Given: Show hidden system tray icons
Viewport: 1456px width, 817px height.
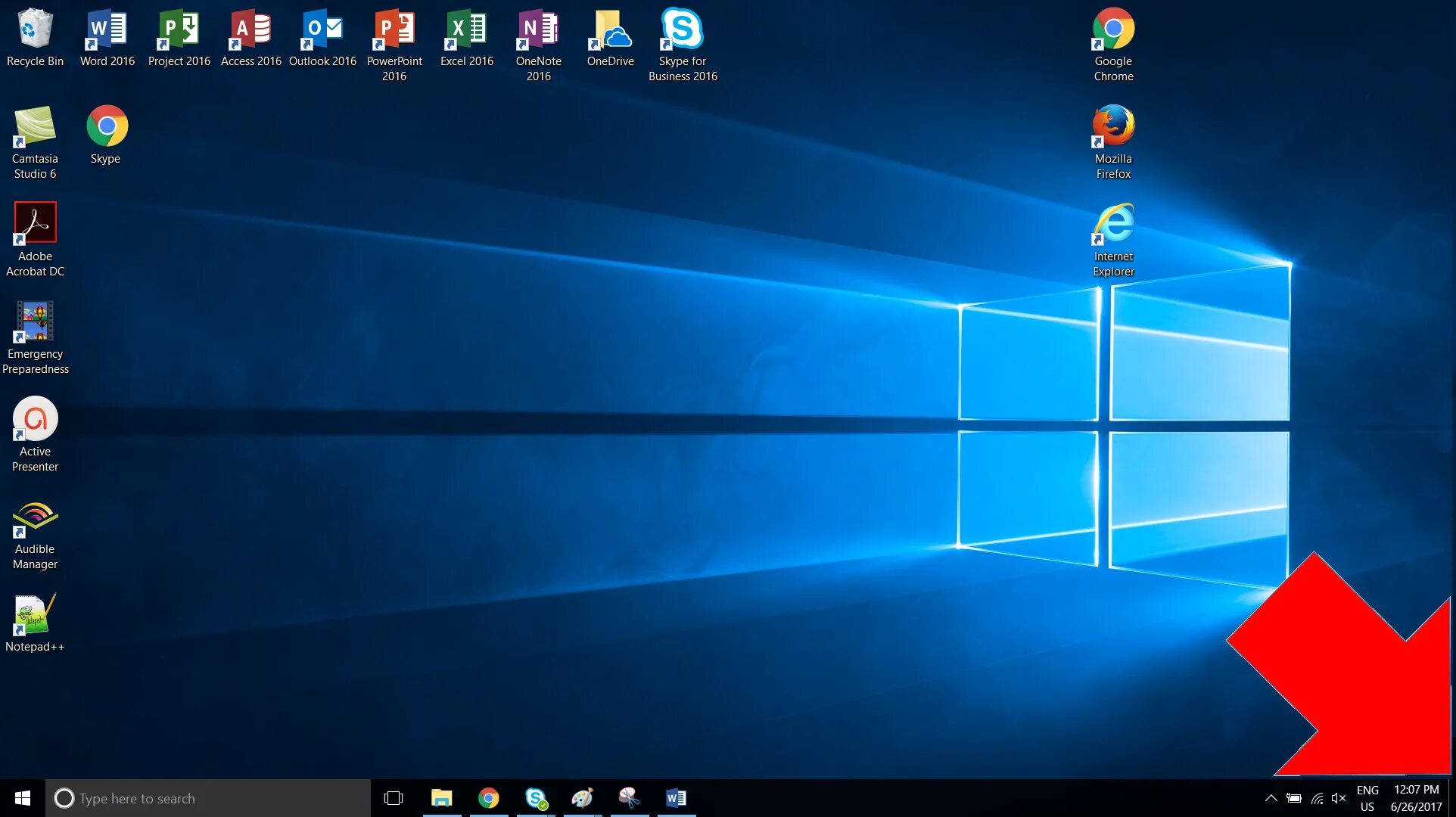Looking at the screenshot, I should [x=1271, y=798].
